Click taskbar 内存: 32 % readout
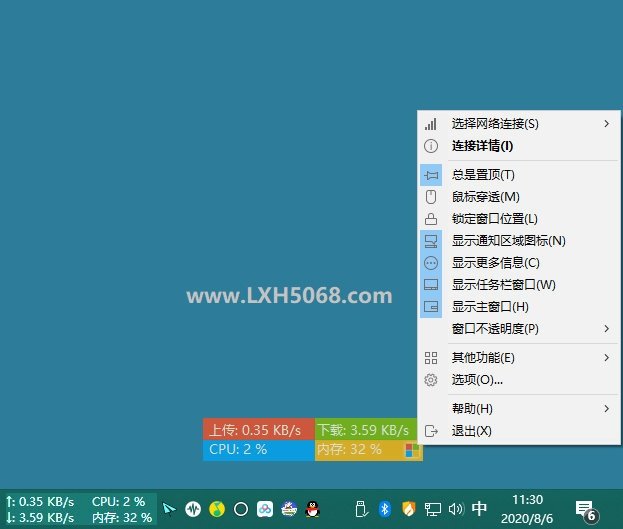The width and height of the screenshot is (623, 529). tap(122, 517)
